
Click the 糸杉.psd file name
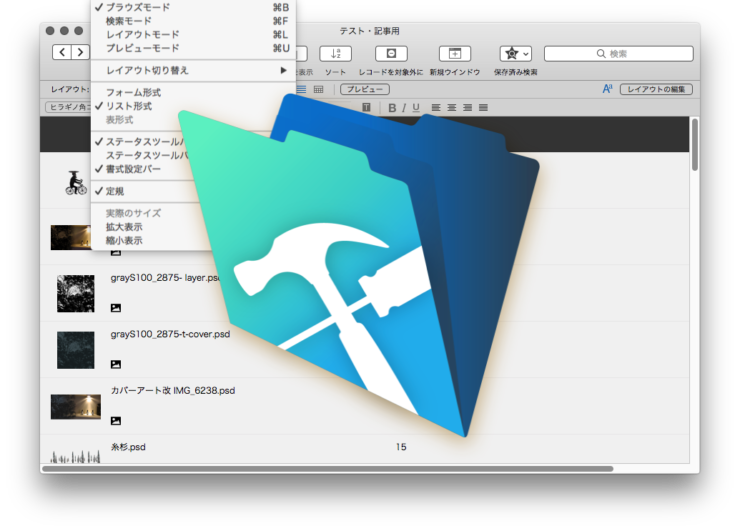(x=128, y=447)
